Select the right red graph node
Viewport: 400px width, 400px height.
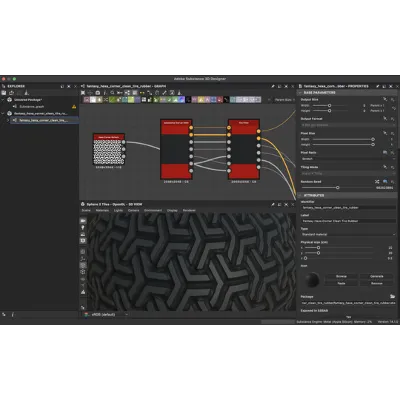244,149
